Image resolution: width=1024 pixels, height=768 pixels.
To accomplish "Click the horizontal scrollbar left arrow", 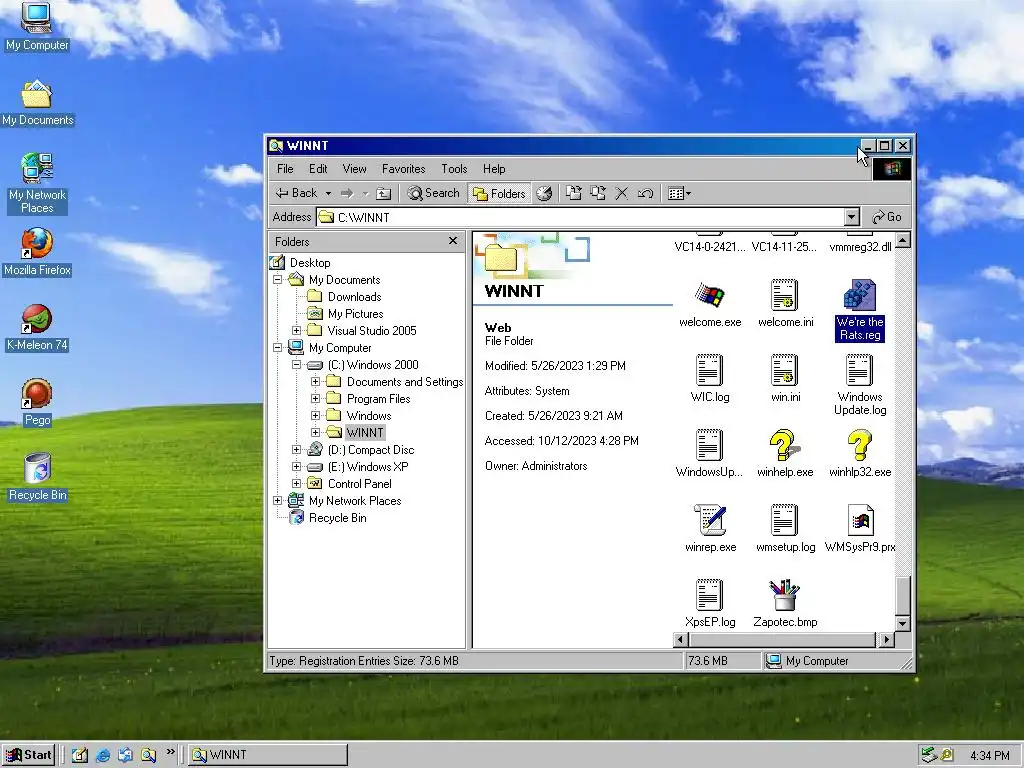I will (680, 639).
